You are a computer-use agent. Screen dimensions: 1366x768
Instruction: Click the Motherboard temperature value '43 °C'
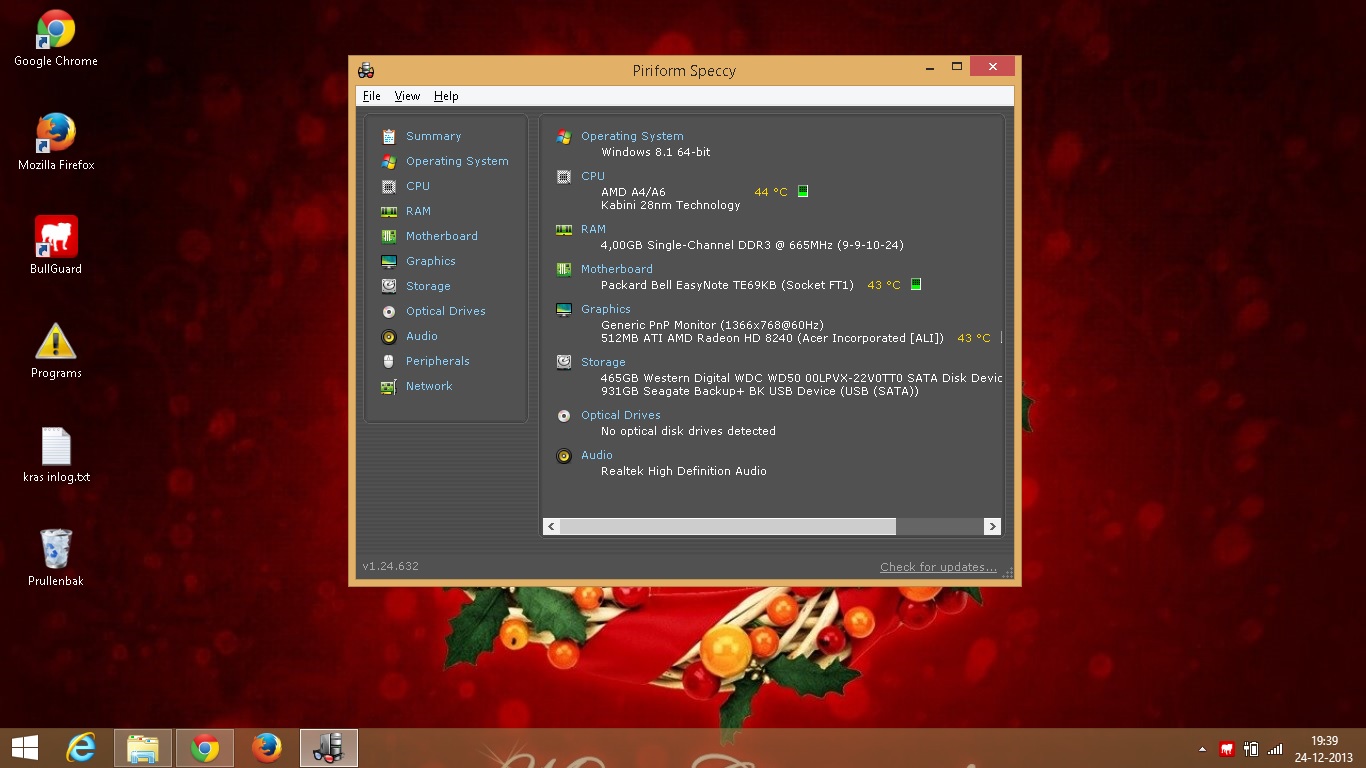(884, 285)
